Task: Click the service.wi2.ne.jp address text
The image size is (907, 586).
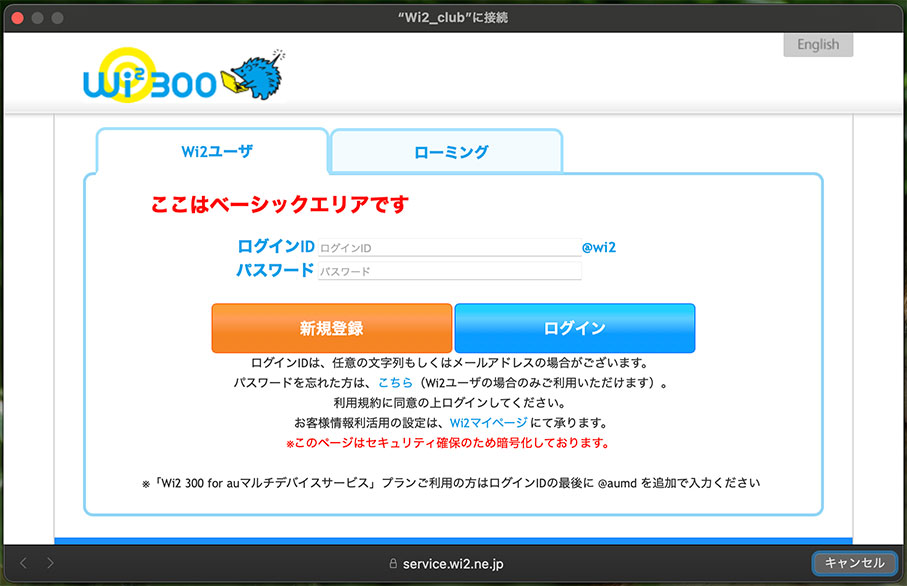Action: [453, 563]
